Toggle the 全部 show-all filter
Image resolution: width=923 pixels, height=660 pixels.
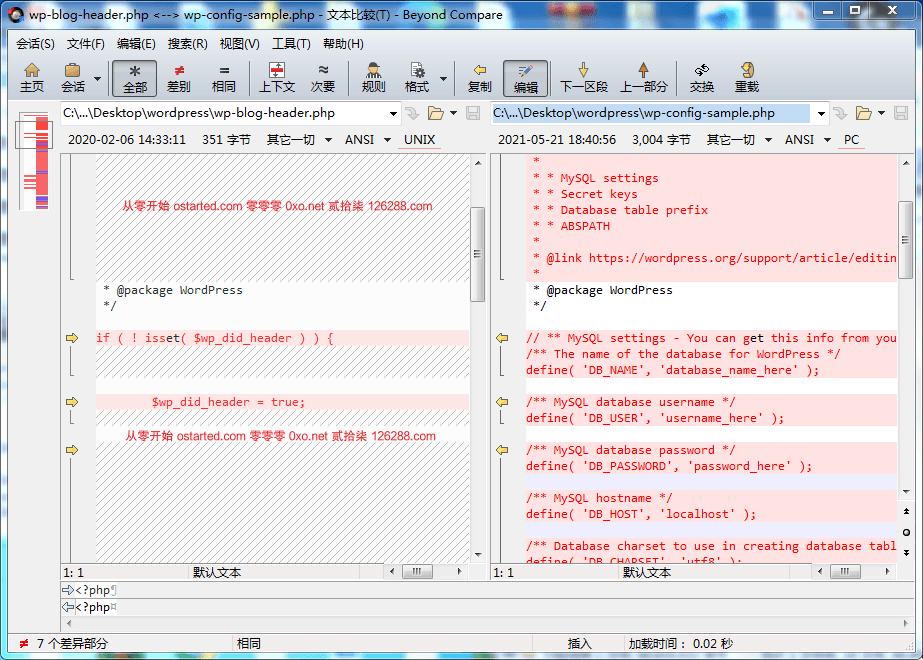135,78
